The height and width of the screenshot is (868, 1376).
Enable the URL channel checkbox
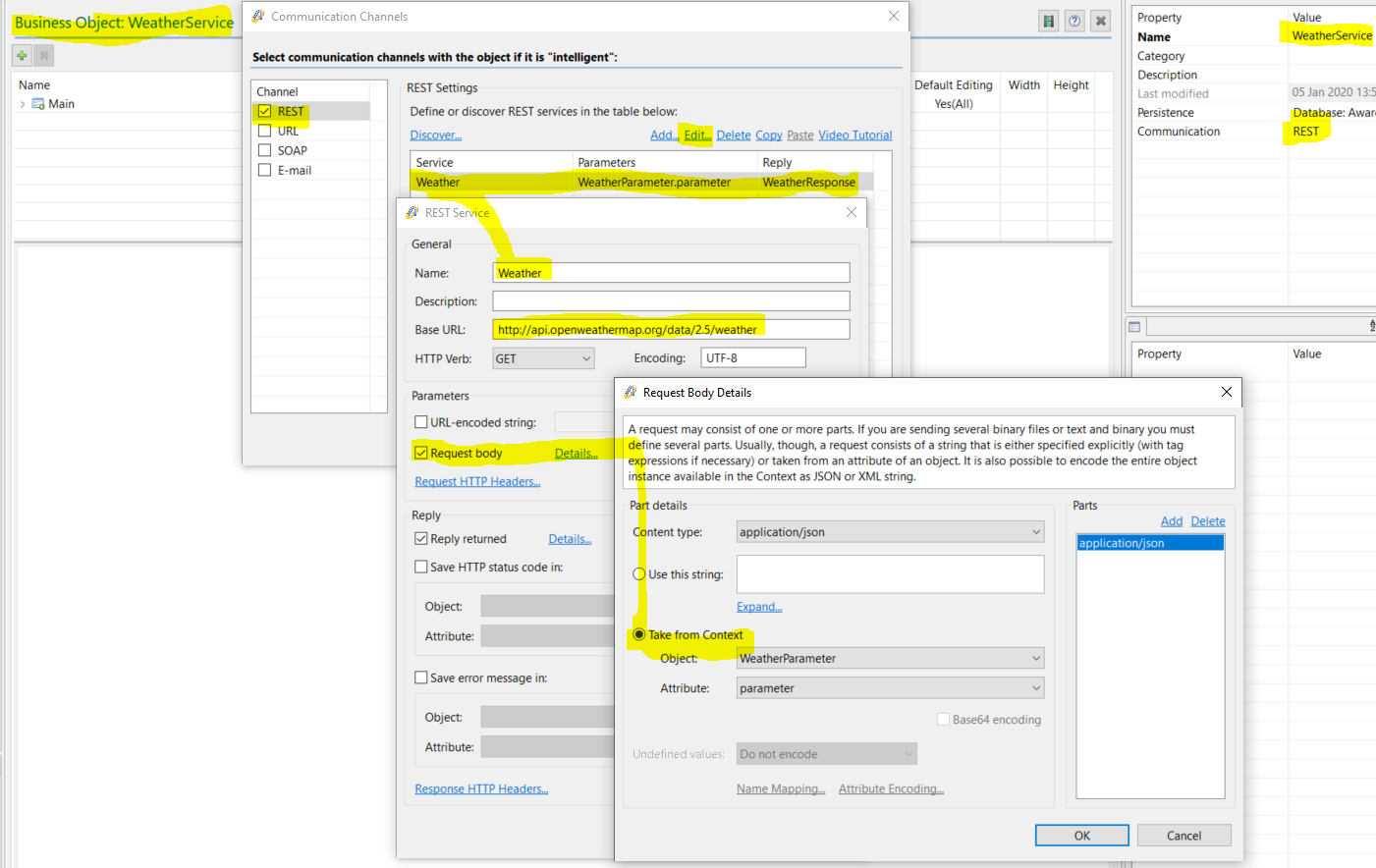click(x=264, y=131)
